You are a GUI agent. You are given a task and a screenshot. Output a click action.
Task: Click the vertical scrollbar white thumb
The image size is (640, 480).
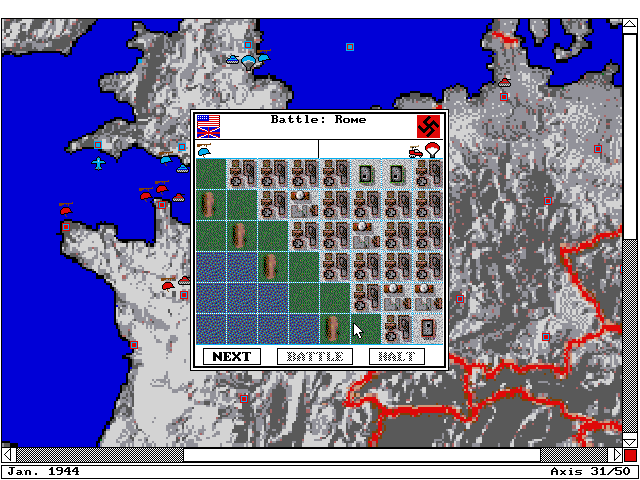[629, 136]
